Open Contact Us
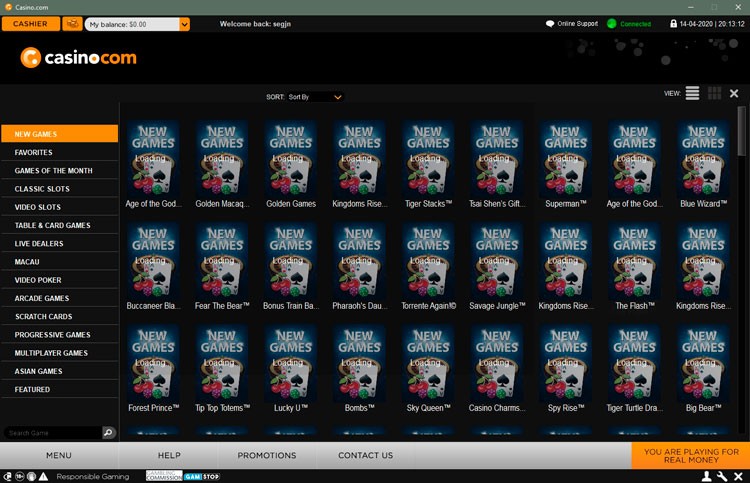The image size is (750, 483). 365,455
